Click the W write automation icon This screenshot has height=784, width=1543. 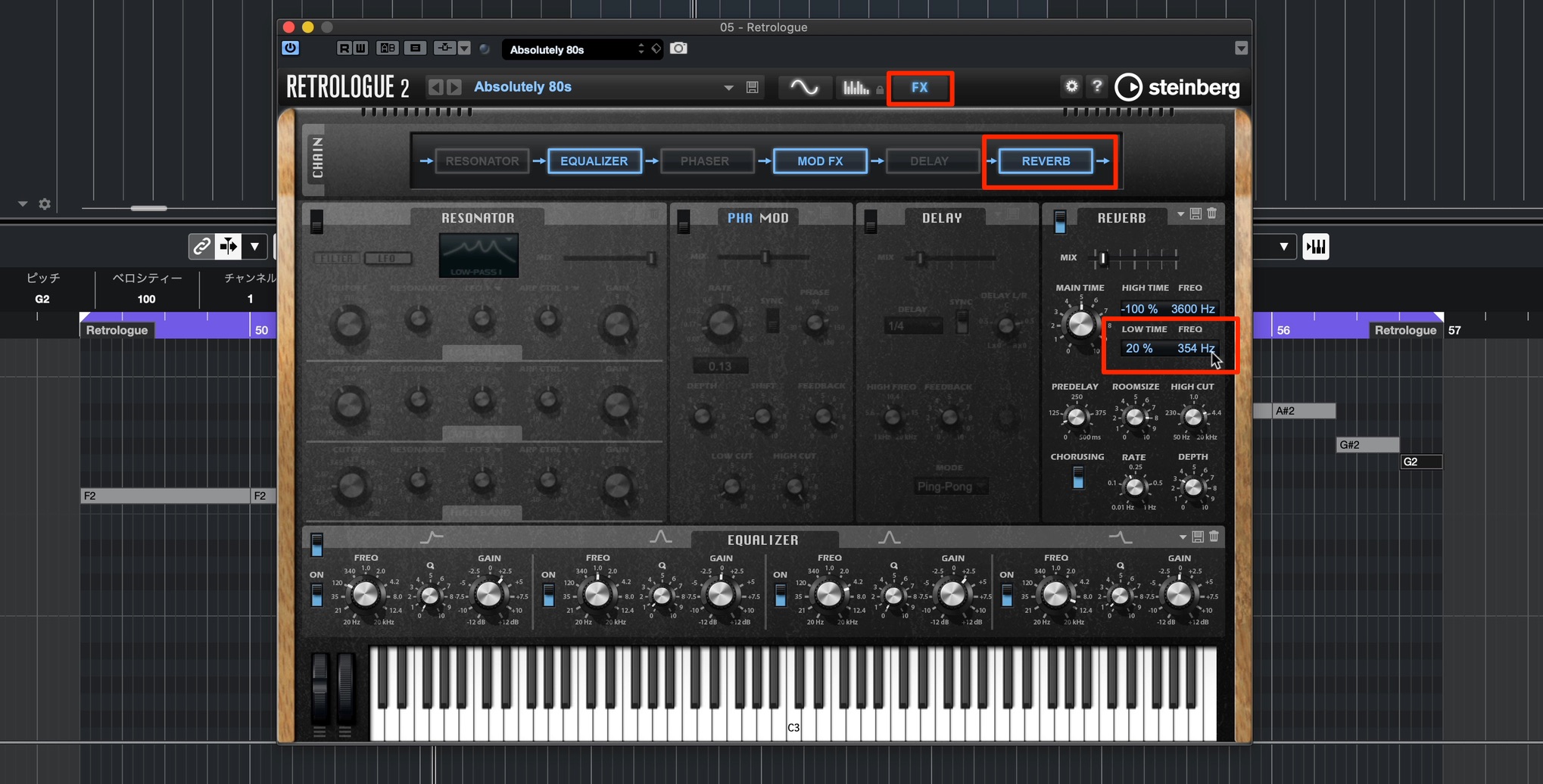[360, 48]
